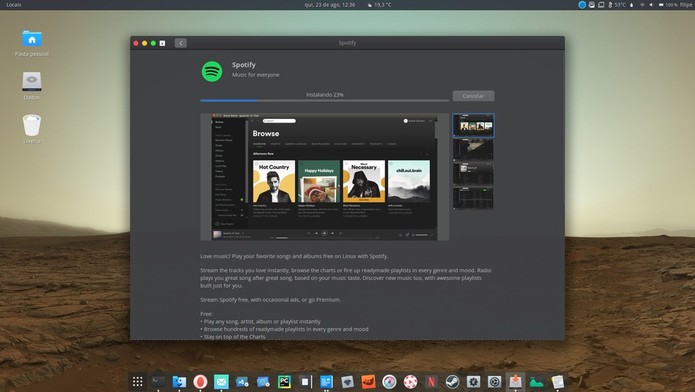Go back with the arrow button in header
695x392 pixels.
(180, 43)
